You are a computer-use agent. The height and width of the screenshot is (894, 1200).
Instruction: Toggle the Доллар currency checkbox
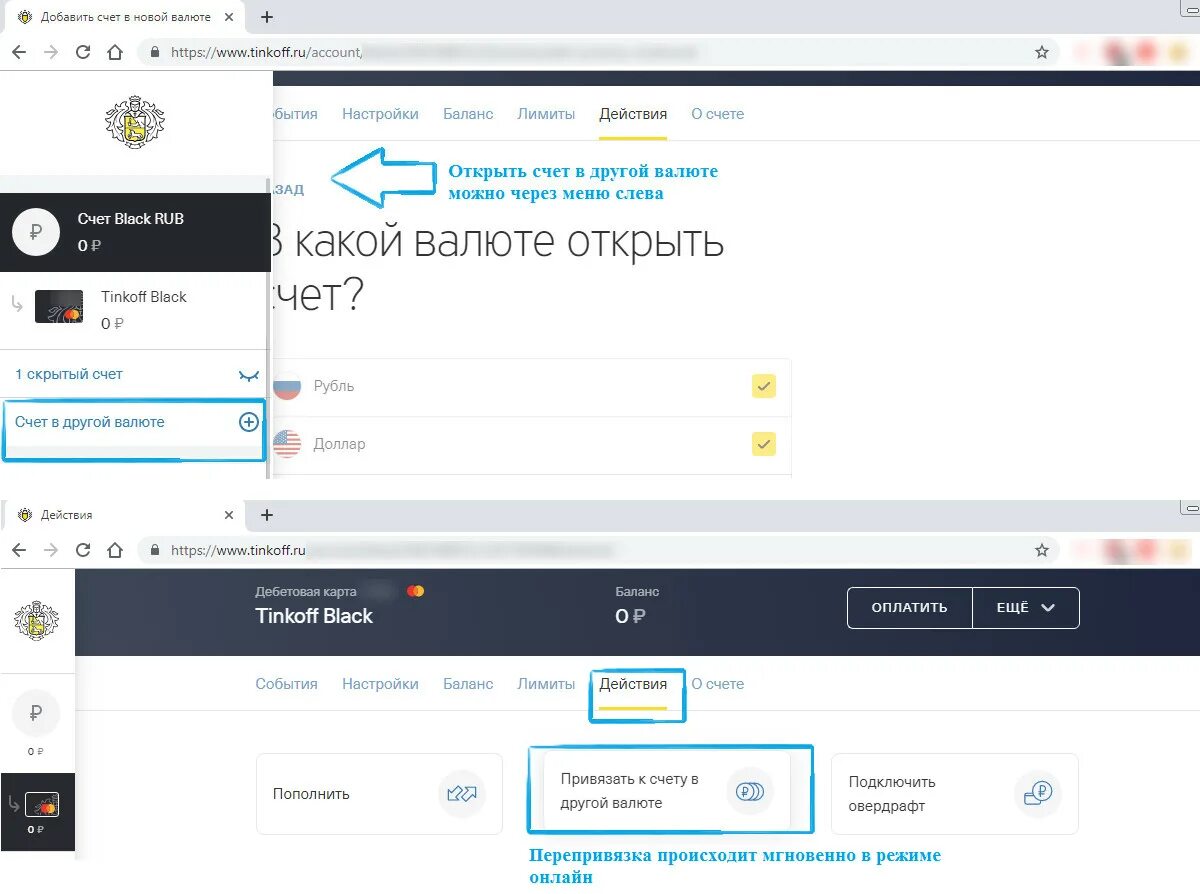coord(764,444)
